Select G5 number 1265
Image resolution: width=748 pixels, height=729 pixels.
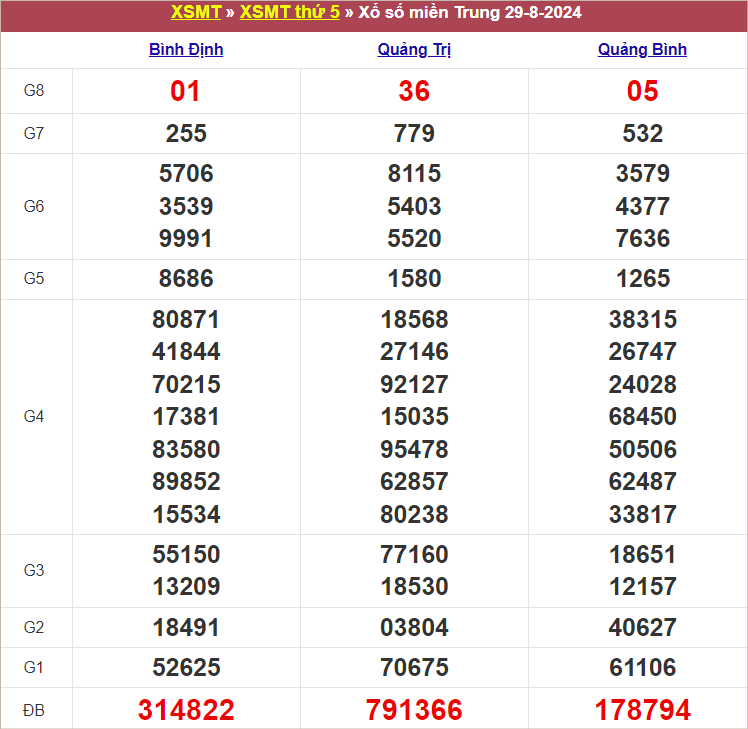pos(643,279)
